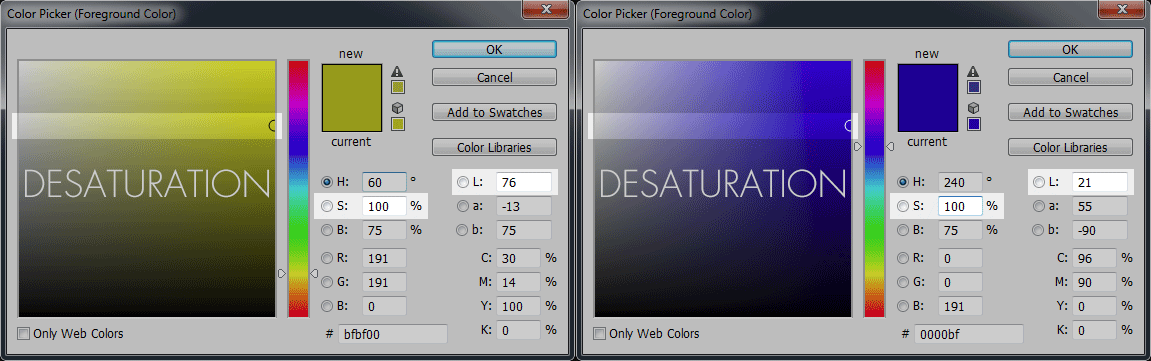Click the b field showing -90

1099,230
